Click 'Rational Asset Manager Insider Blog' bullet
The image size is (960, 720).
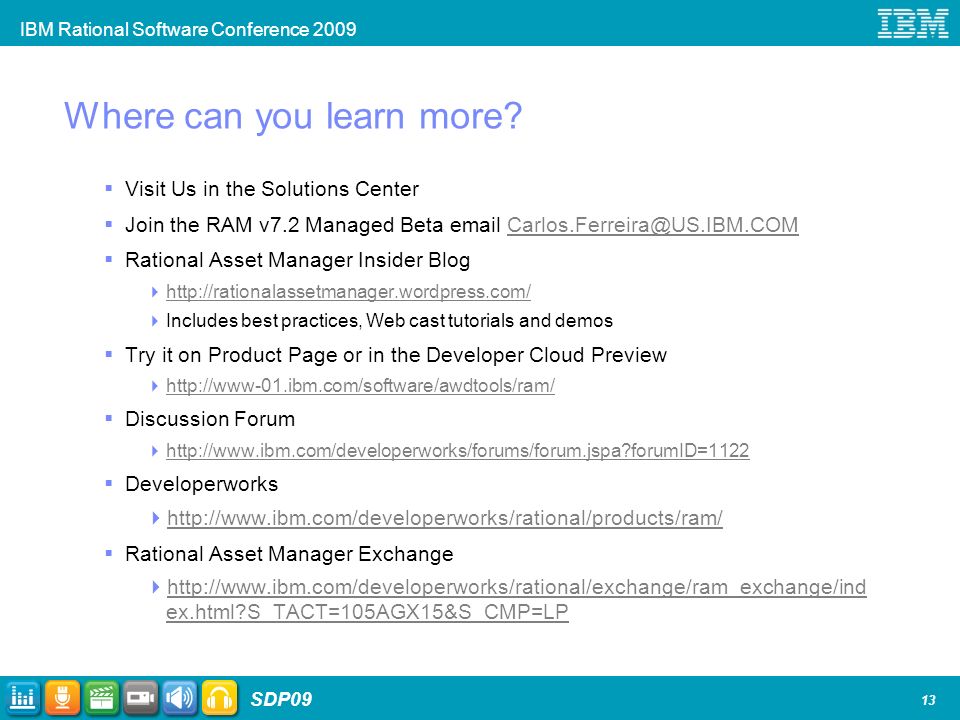click(x=298, y=260)
